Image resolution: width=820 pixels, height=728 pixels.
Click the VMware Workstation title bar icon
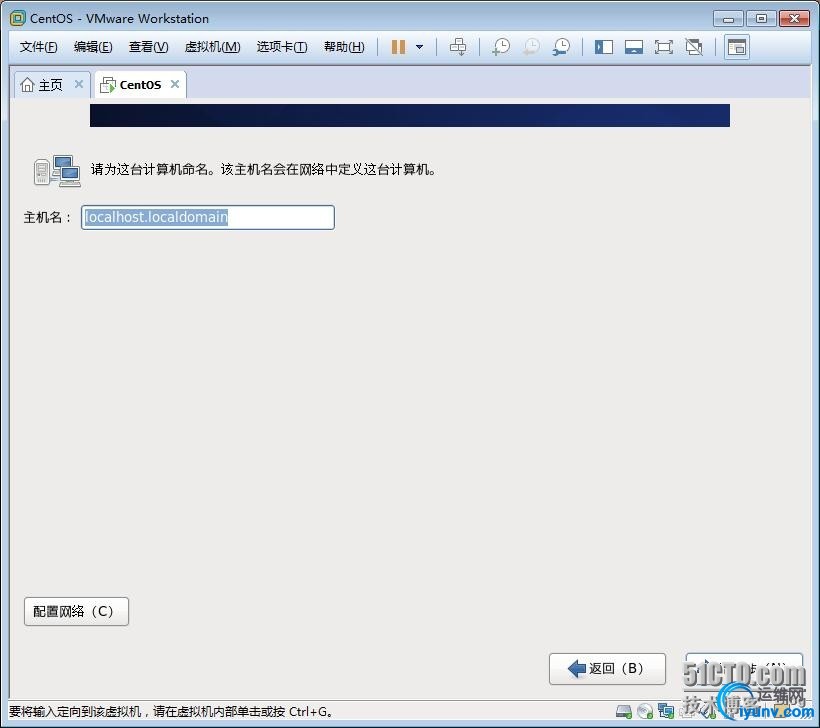17,18
